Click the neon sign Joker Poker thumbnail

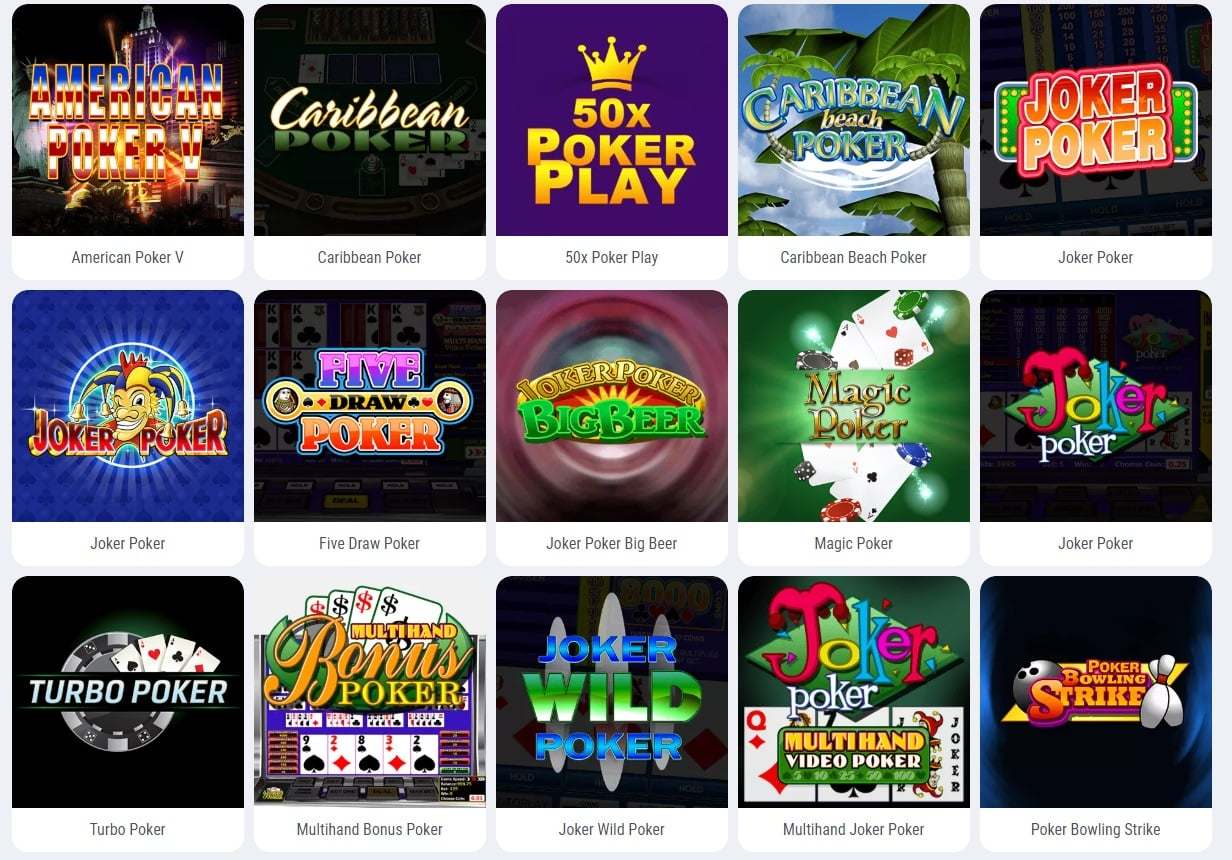tap(1096, 120)
